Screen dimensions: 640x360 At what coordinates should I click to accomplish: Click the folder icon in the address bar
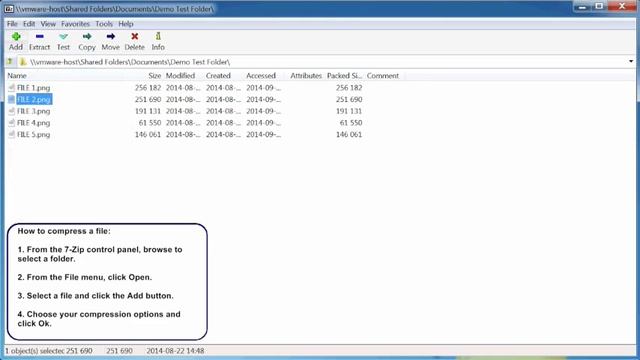pos(23,62)
